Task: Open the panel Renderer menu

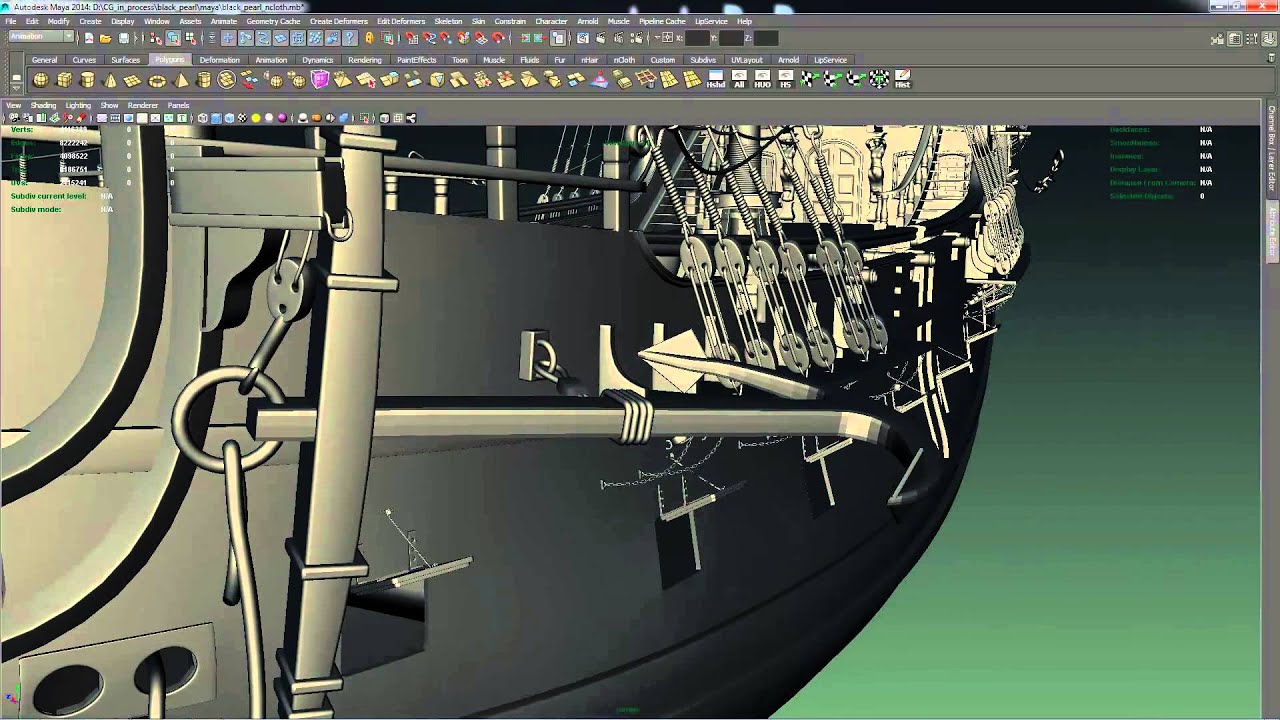Action: (143, 105)
